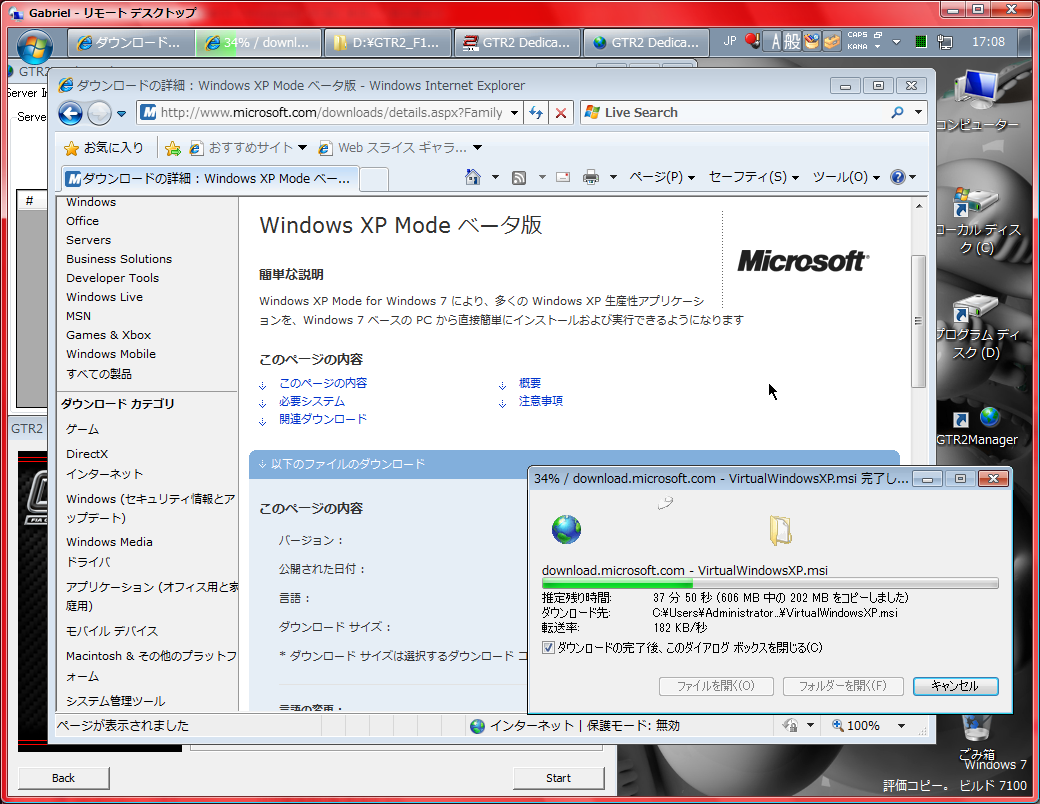The image size is (1040, 804).
Task: Click the security privacy icon in status bar
Action: click(x=790, y=726)
